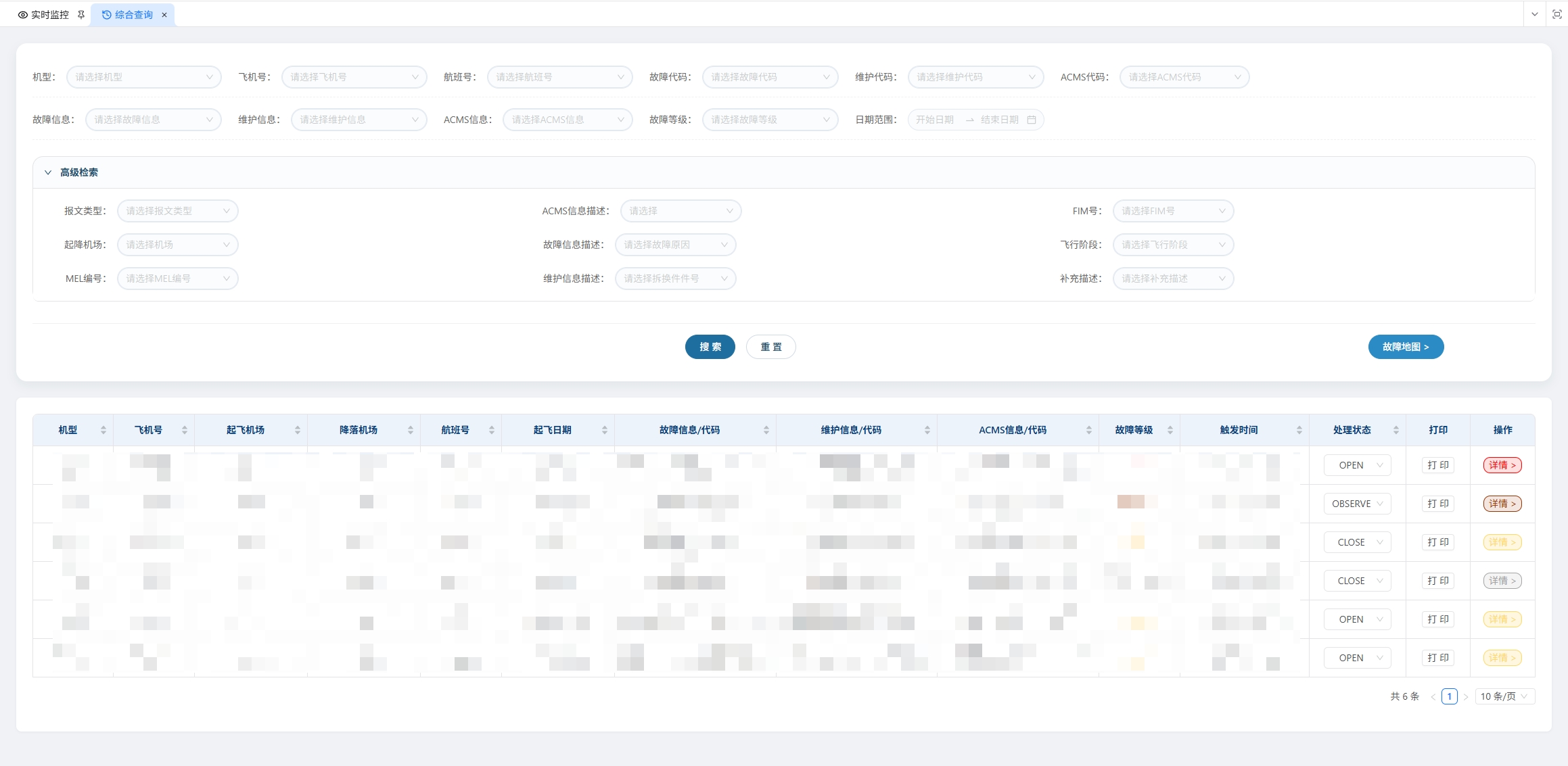This screenshot has height=766, width=1568.
Task: Open the 起降机场 dropdown
Action: [178, 245]
